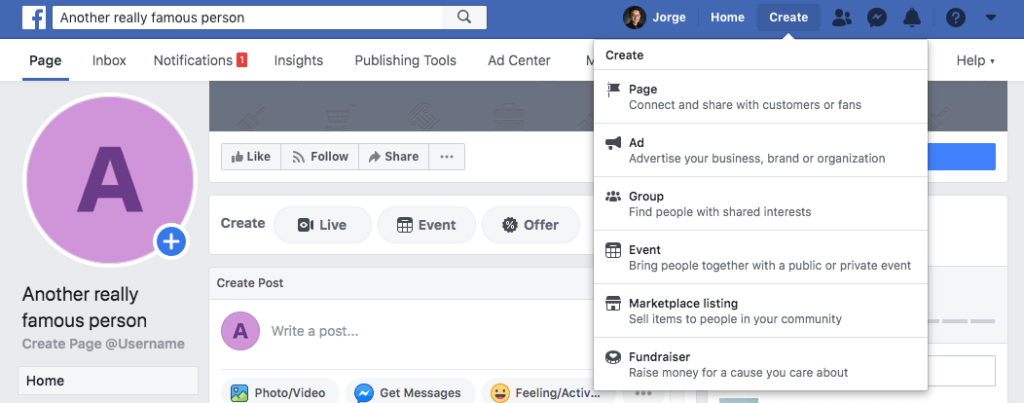This screenshot has height=403, width=1024.
Task: Create an Offer
Action: pos(530,225)
